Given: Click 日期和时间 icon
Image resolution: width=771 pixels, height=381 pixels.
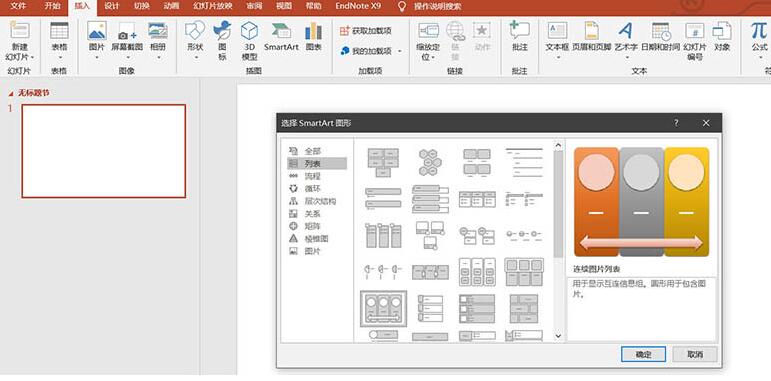Looking at the screenshot, I should click(x=661, y=31).
